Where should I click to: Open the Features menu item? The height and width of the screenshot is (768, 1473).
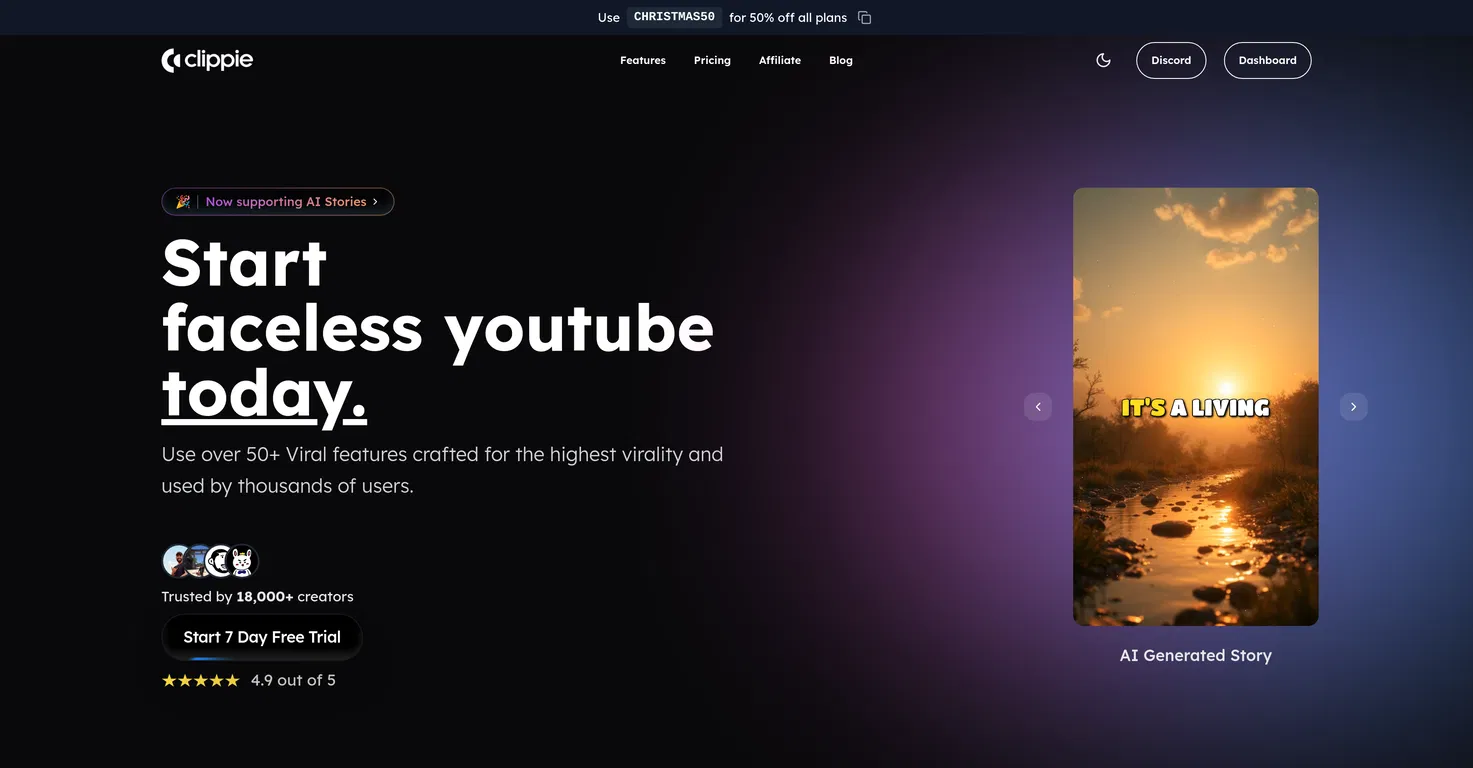click(643, 60)
